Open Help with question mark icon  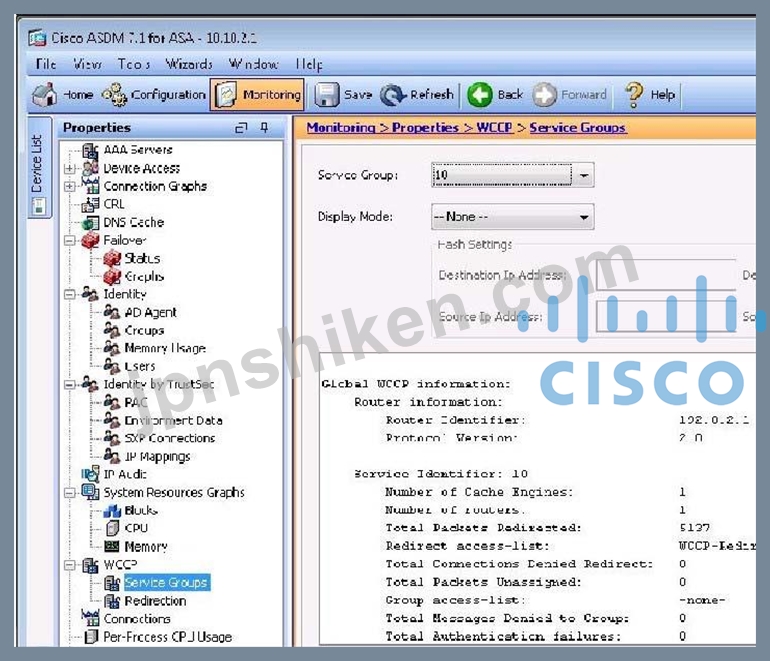(x=649, y=94)
